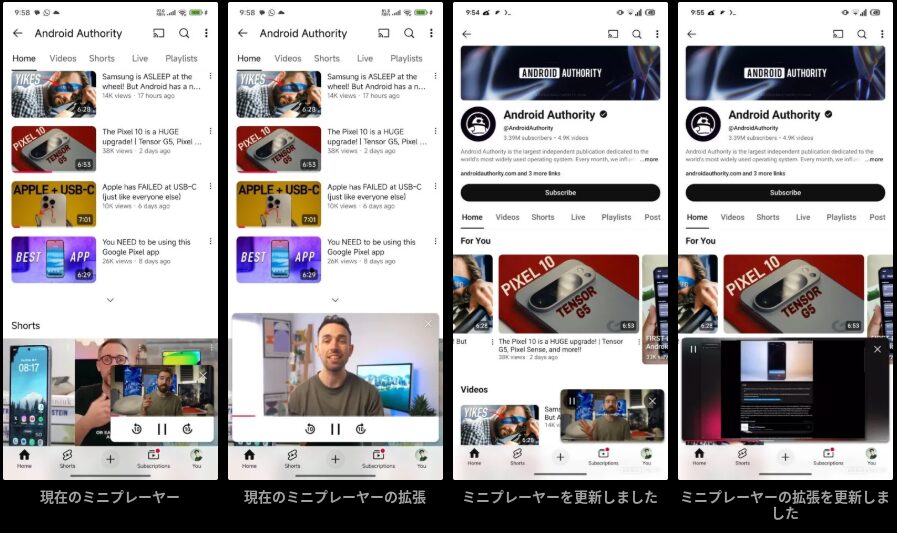Select the Playlists tab on the first phone screen
The height and width of the screenshot is (533, 897).
click(x=181, y=58)
